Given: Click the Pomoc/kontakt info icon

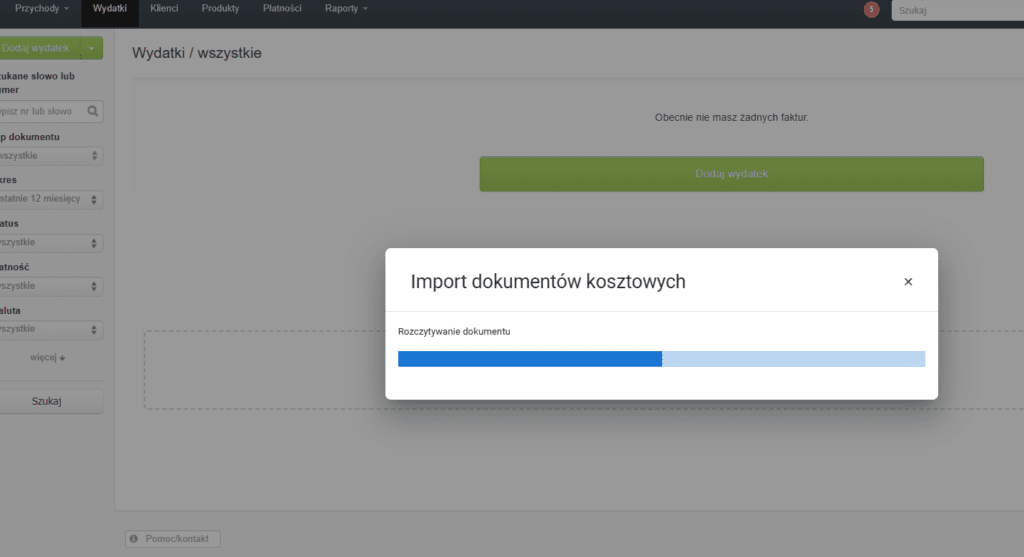Looking at the screenshot, I should coord(136,539).
